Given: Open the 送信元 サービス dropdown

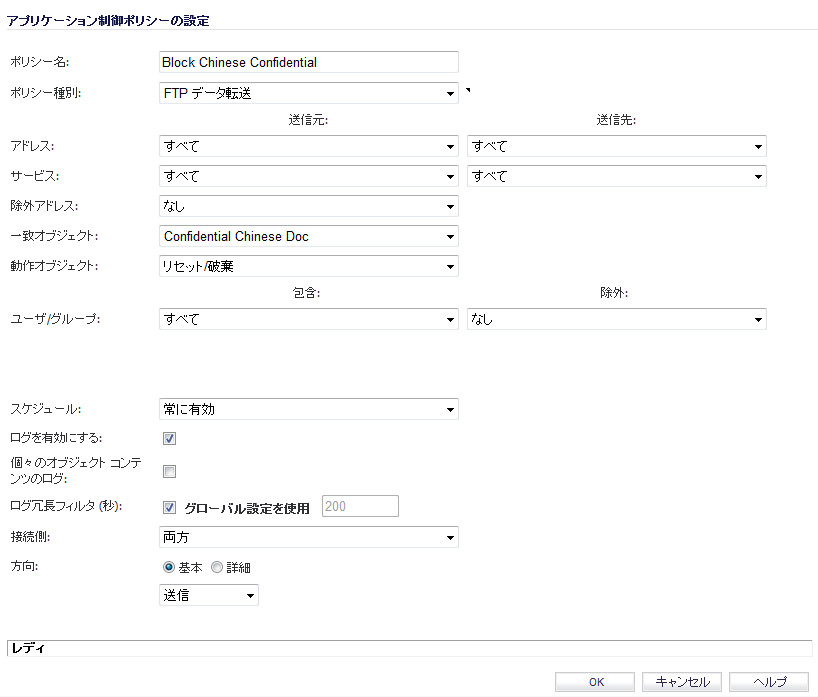Looking at the screenshot, I should [308, 176].
